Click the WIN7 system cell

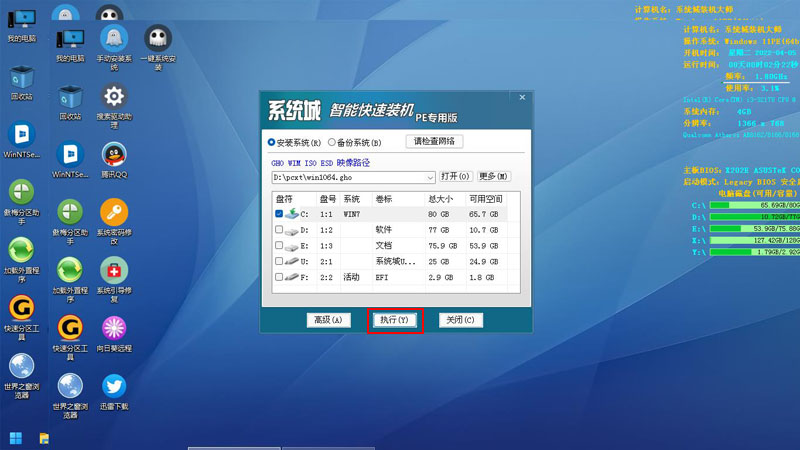tap(352, 214)
